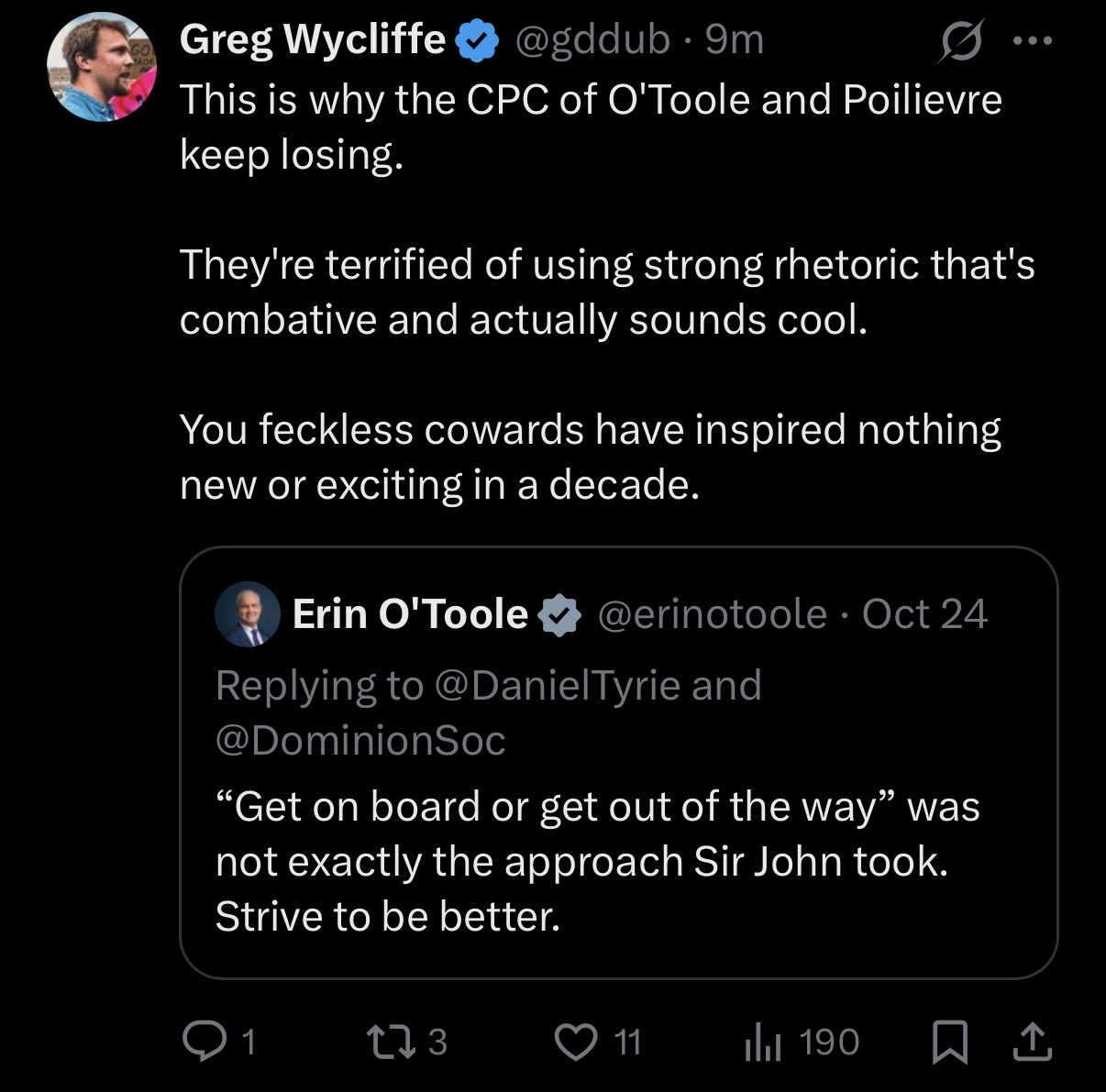Bookmark this tweet

click(949, 1042)
